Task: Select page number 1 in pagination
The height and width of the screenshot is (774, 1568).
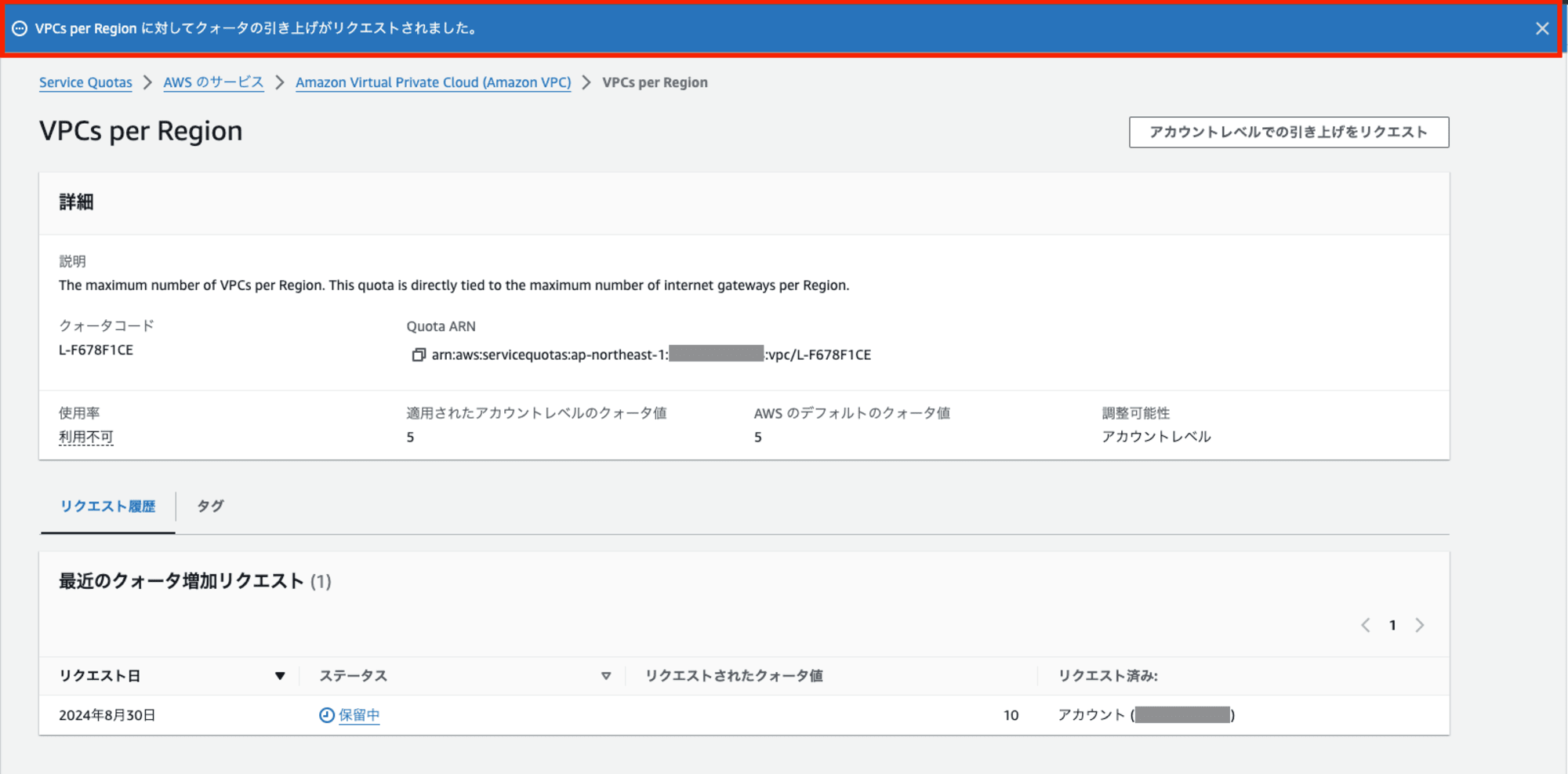Action: point(1392,625)
